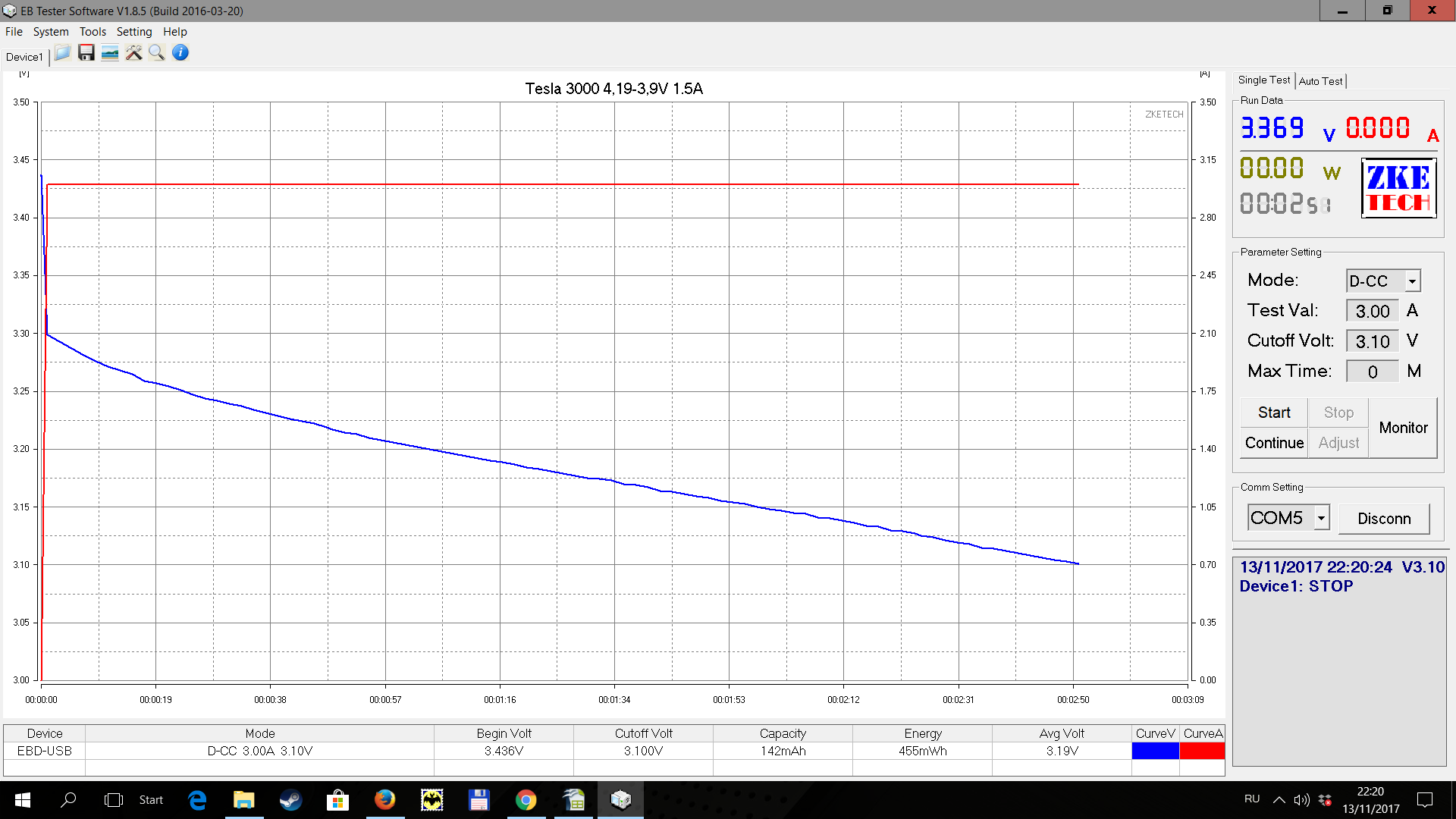The image size is (1456, 819).
Task: Click the save-as-image picture icon
Action: pos(110,53)
